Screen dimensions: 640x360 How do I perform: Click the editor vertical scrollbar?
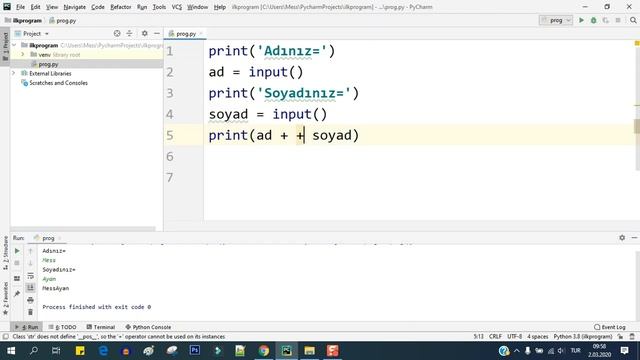click(637, 126)
